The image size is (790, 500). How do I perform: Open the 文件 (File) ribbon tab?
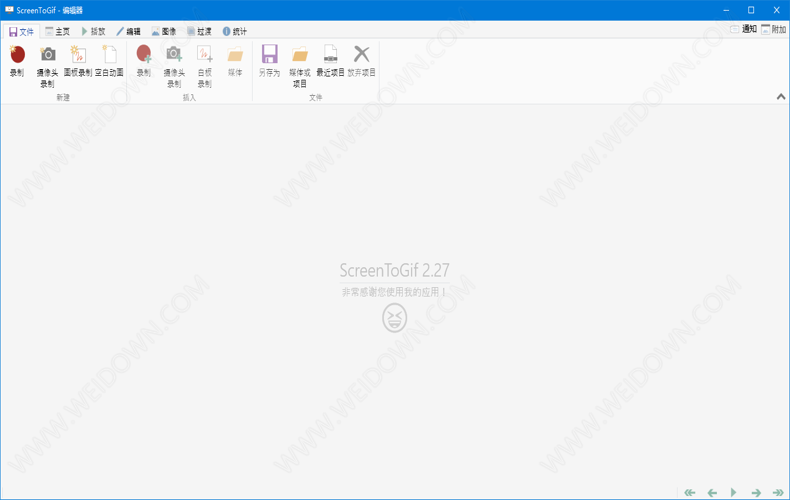[21, 32]
